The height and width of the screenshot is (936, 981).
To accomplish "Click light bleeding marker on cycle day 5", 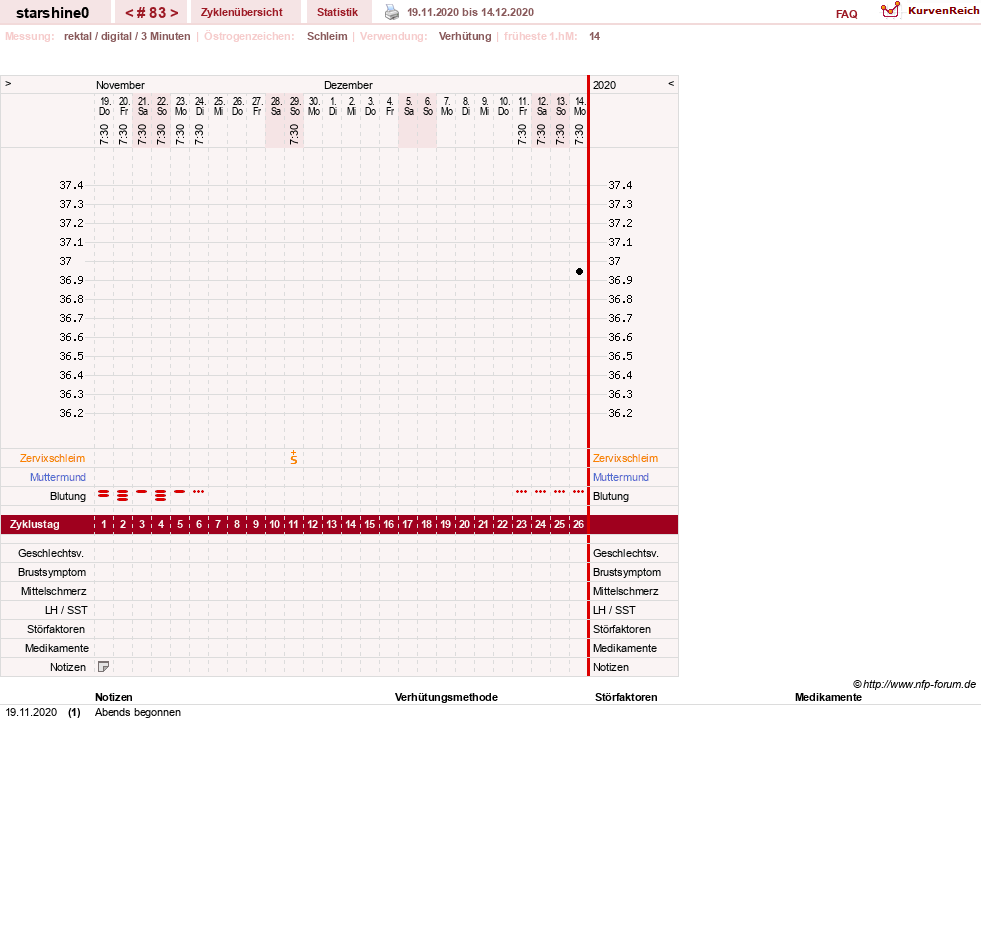I will pyautogui.click(x=180, y=492).
